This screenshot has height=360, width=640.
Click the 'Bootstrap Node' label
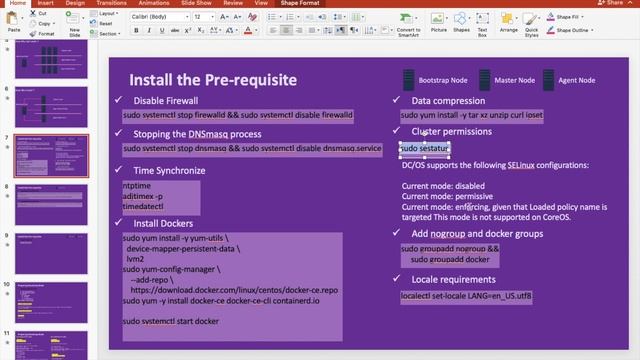click(x=443, y=80)
